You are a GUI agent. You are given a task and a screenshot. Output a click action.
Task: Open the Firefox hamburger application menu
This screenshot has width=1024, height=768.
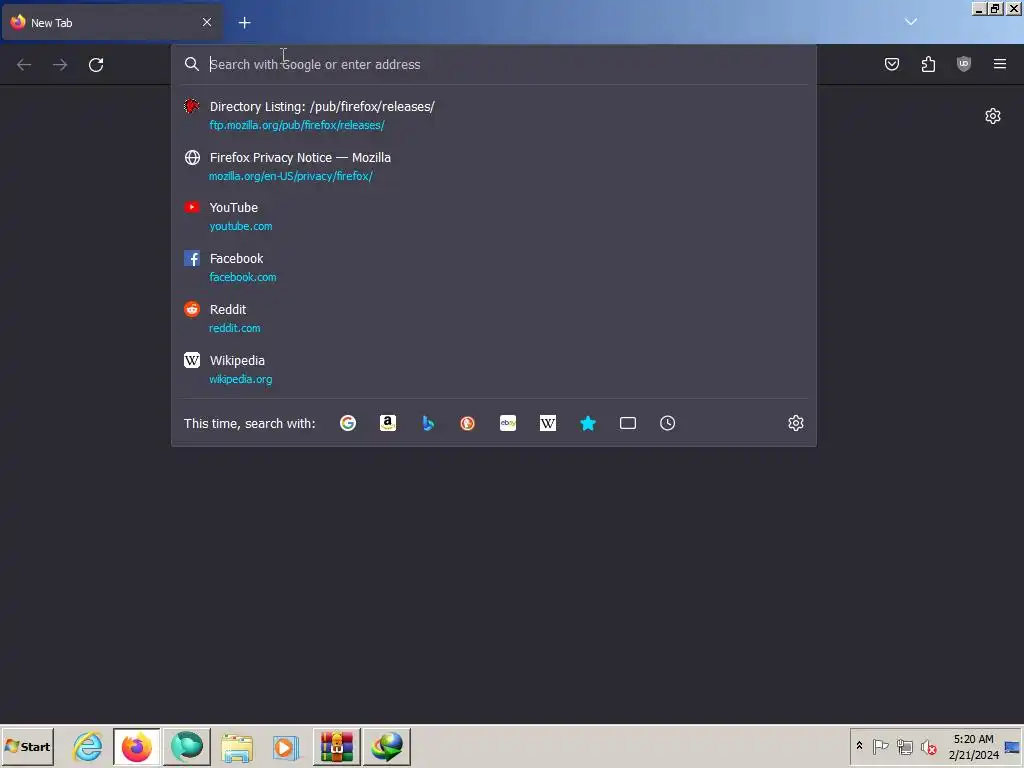pos(1000,64)
